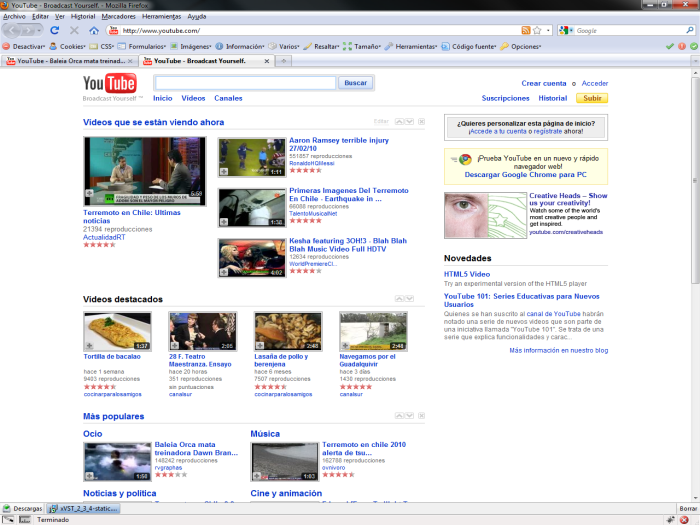Viewport: 700px width, 525px height.
Task: Open the back/forward history dropdown arrow
Action: tap(39, 30)
